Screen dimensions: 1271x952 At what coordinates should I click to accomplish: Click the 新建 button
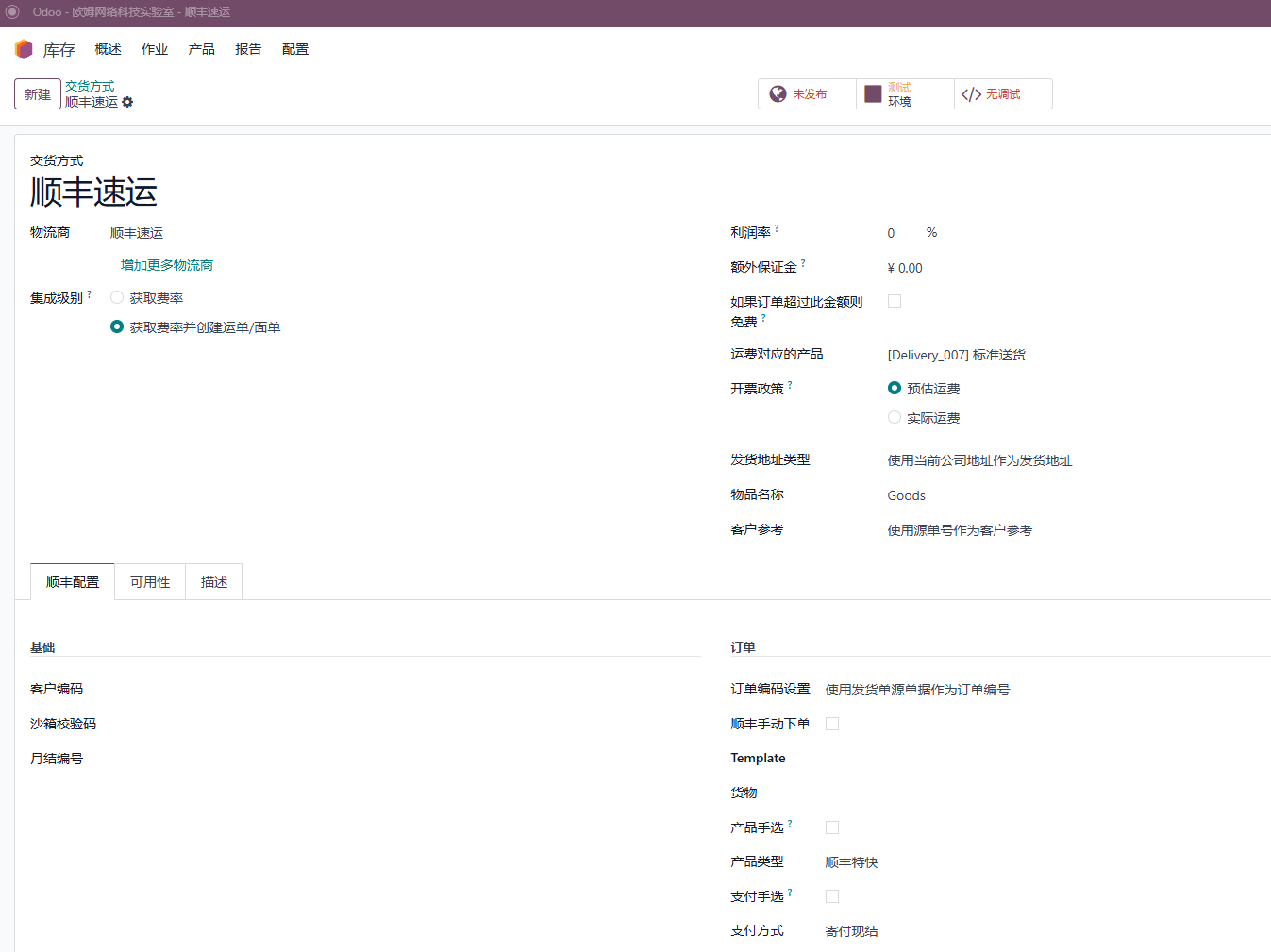tap(38, 94)
